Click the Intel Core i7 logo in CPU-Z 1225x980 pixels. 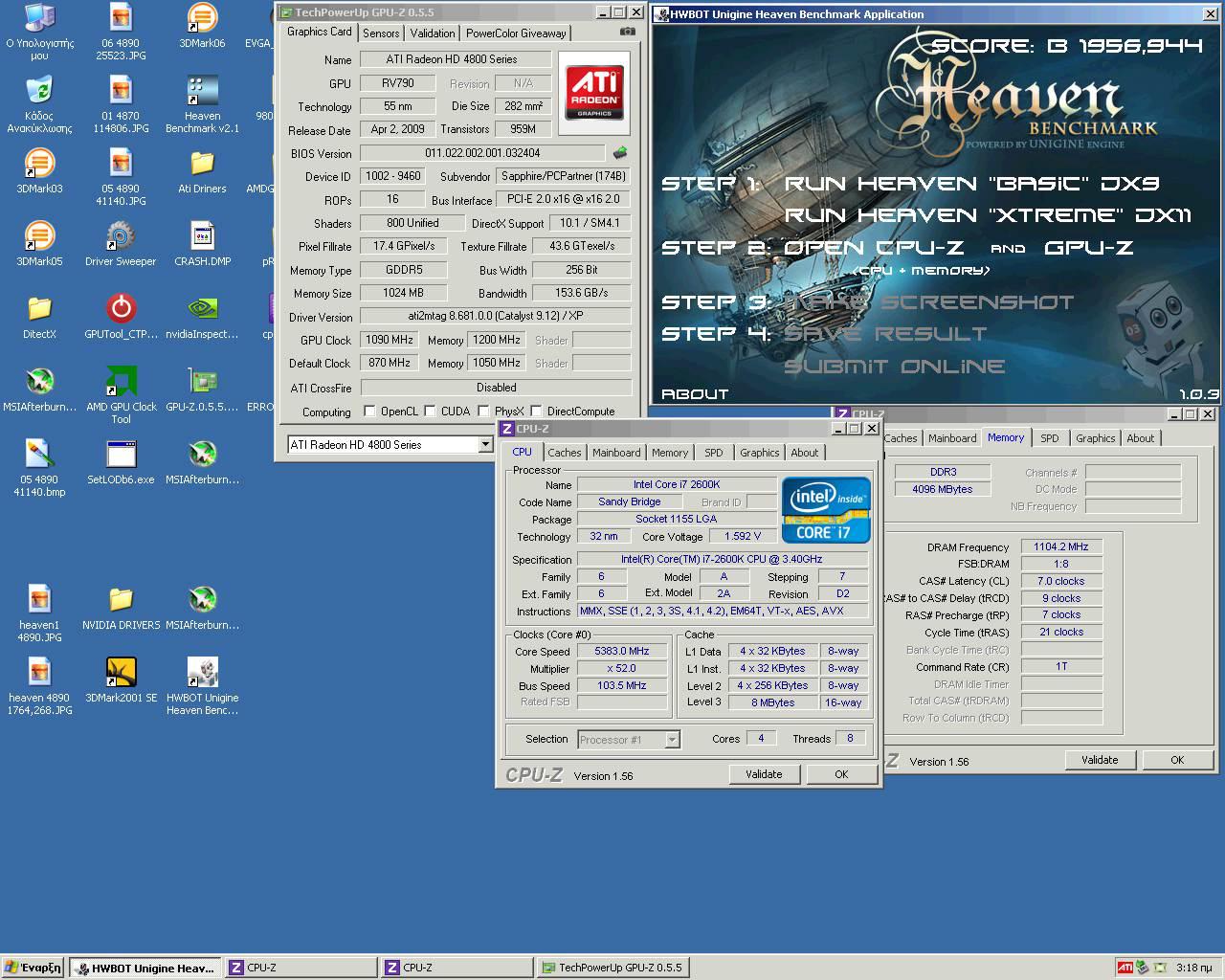click(x=826, y=511)
